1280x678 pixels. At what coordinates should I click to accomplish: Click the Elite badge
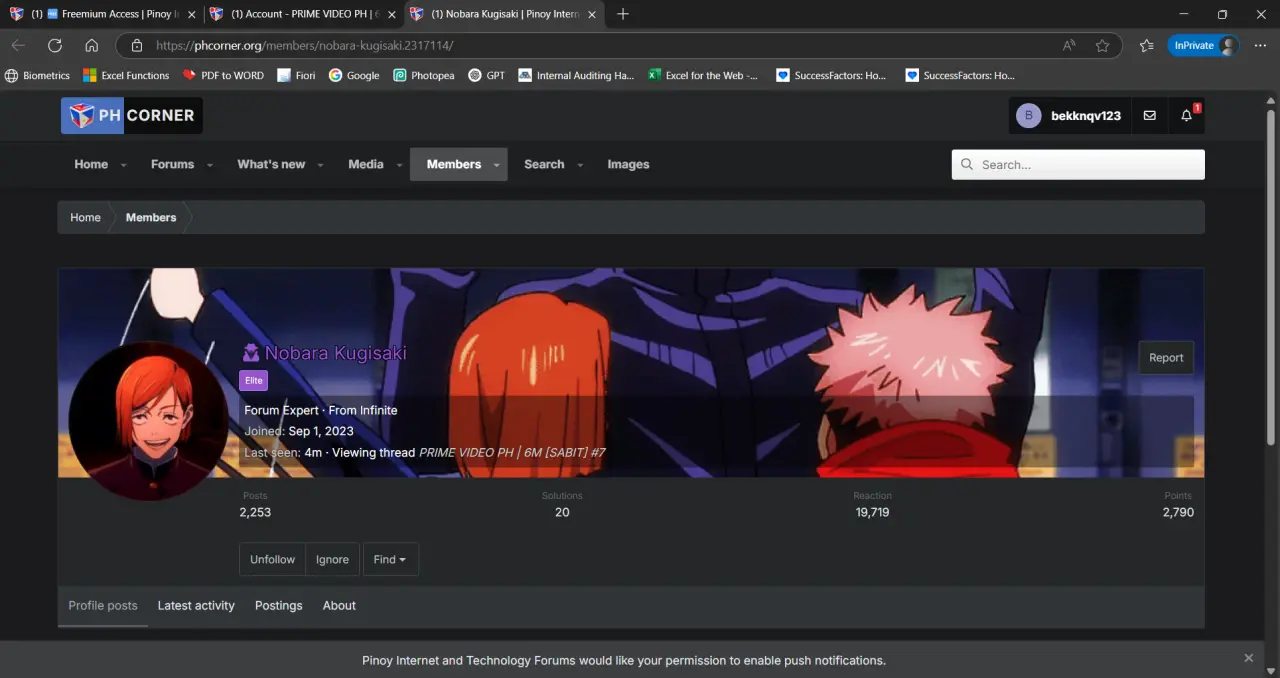coord(254,380)
